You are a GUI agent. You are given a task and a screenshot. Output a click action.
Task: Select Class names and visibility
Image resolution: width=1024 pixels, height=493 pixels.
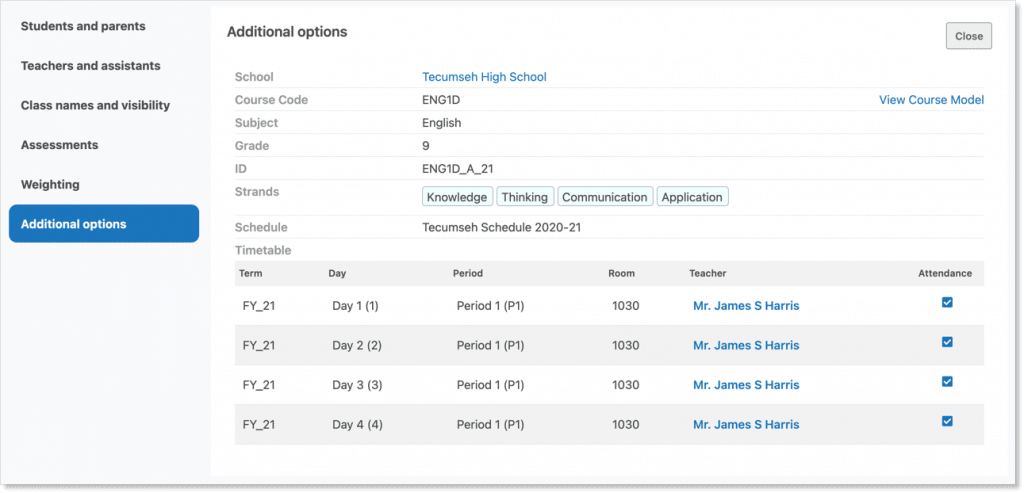pos(95,105)
